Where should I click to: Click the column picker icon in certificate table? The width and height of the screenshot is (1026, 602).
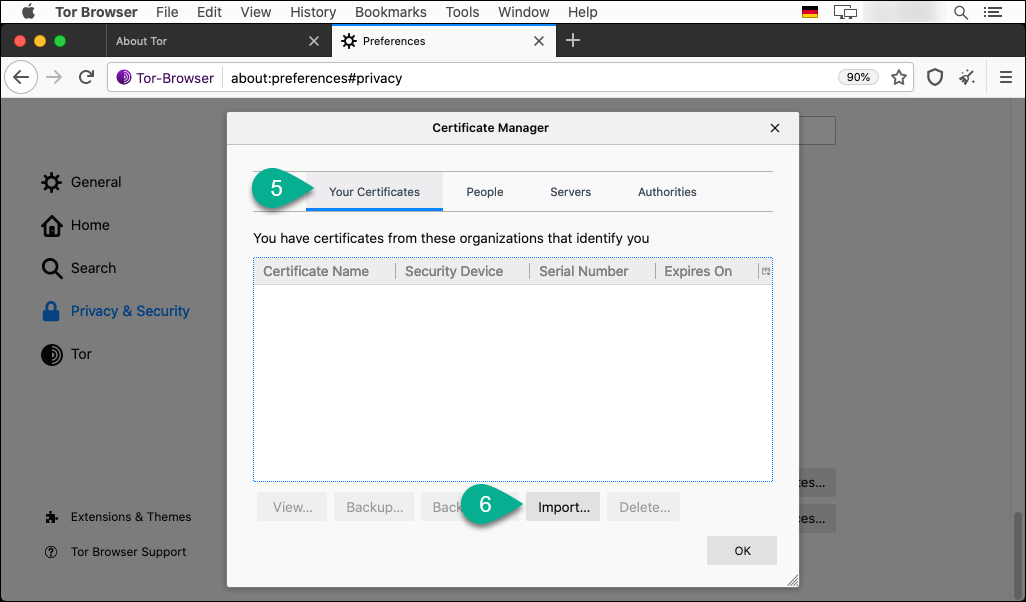pyautogui.click(x=766, y=271)
